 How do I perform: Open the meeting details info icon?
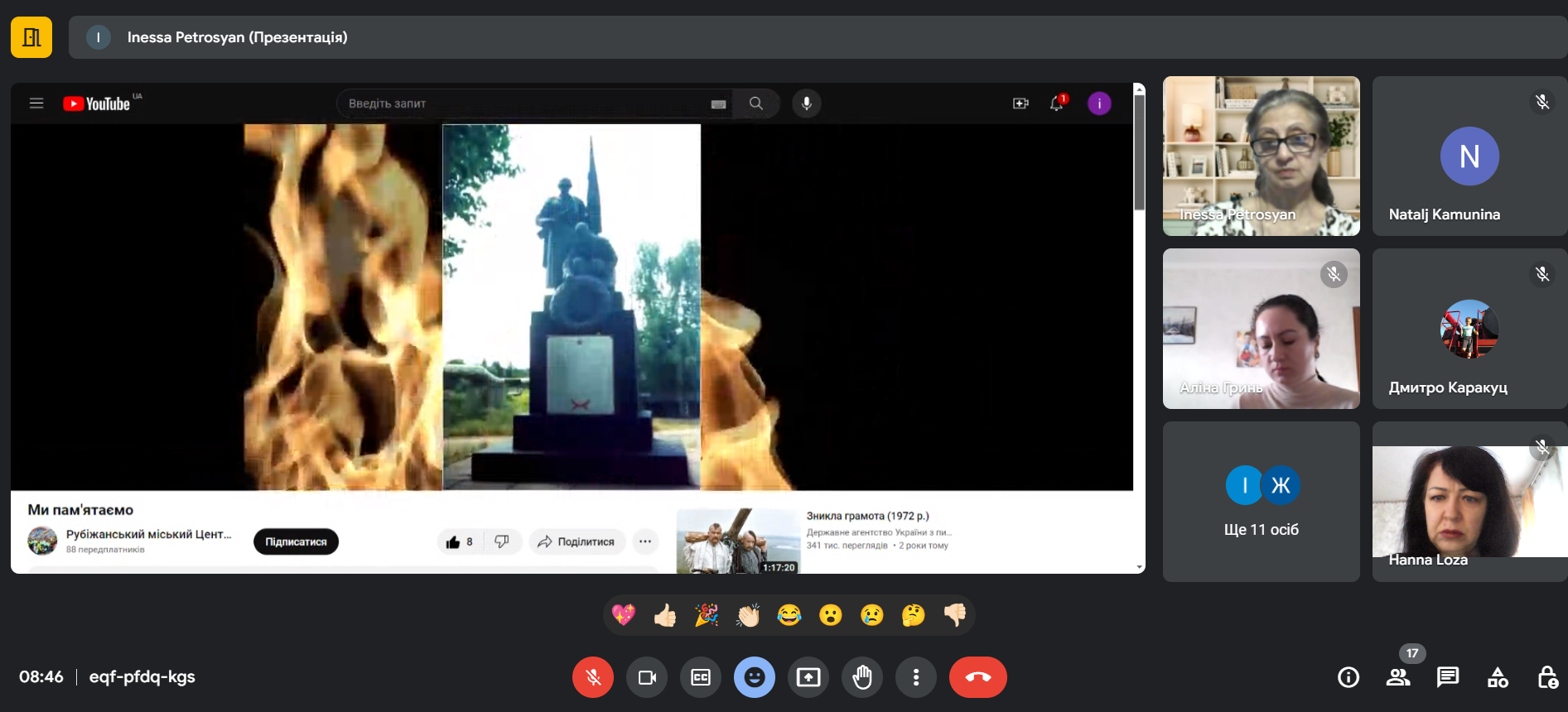point(1348,677)
